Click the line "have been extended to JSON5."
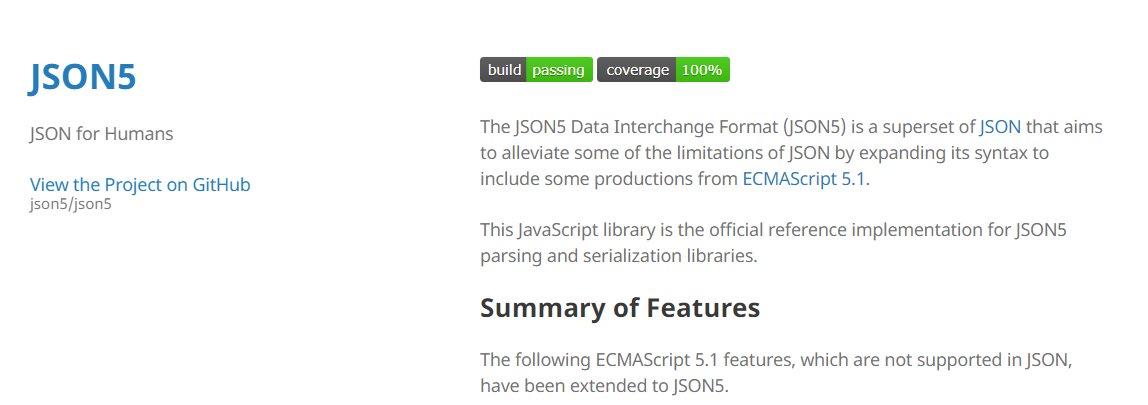 [x=605, y=385]
